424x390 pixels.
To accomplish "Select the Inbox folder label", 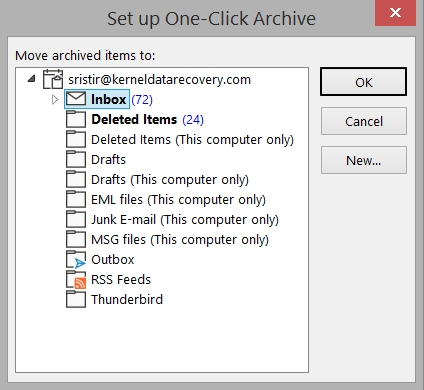I will [108, 99].
